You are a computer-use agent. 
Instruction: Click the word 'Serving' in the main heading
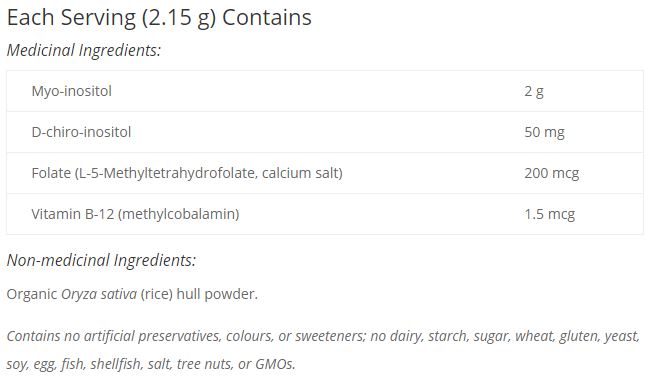[98, 19]
